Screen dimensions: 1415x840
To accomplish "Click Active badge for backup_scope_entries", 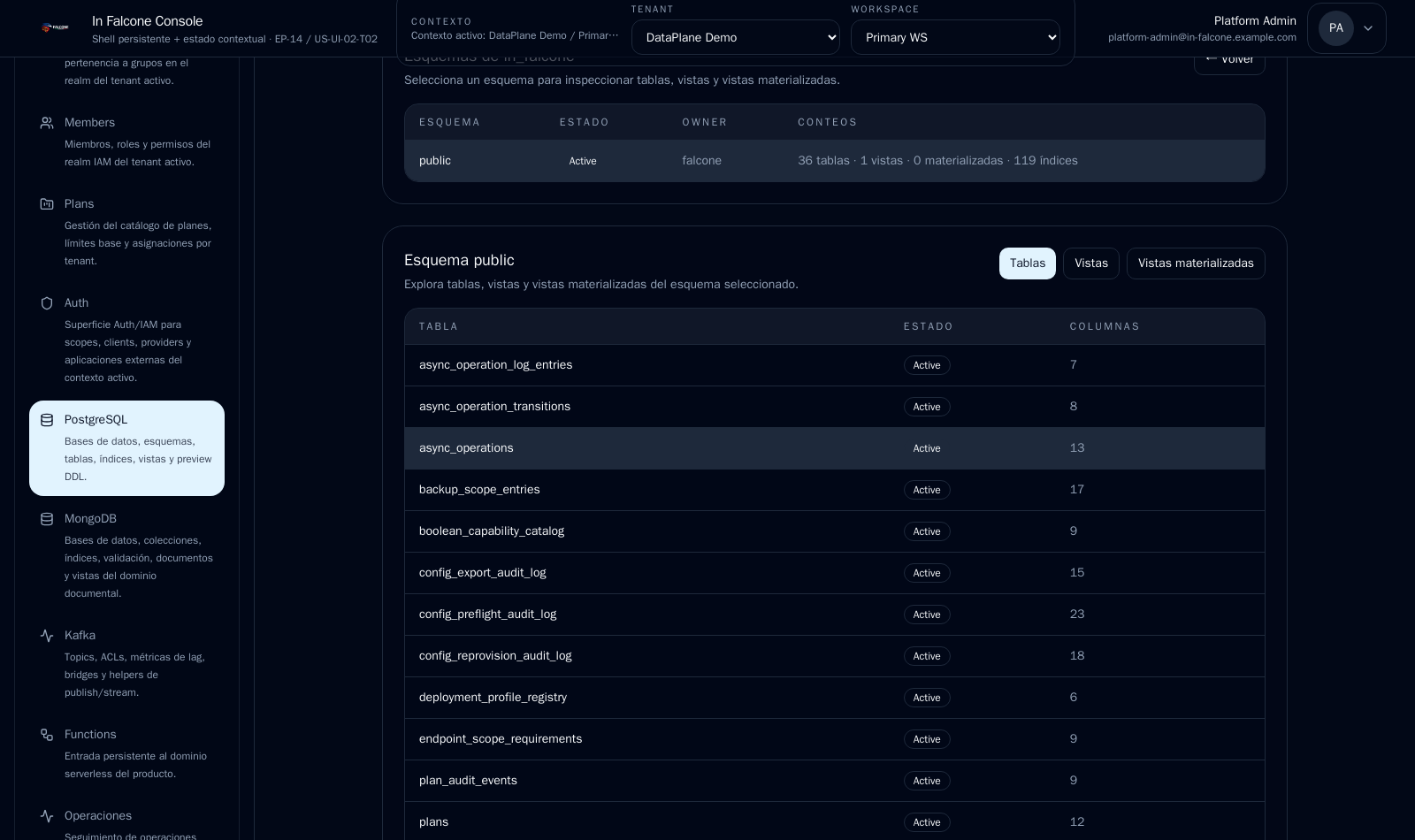I will click(927, 490).
